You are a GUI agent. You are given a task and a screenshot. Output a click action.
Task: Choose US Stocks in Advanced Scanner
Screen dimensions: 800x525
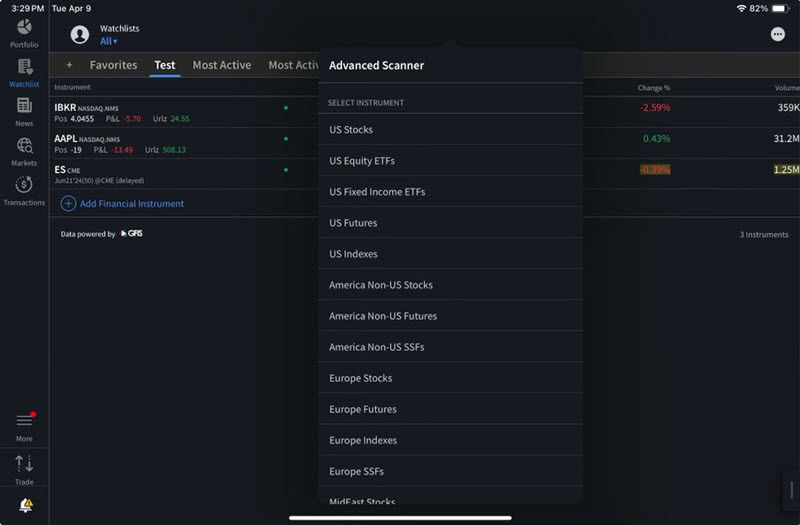pos(451,130)
